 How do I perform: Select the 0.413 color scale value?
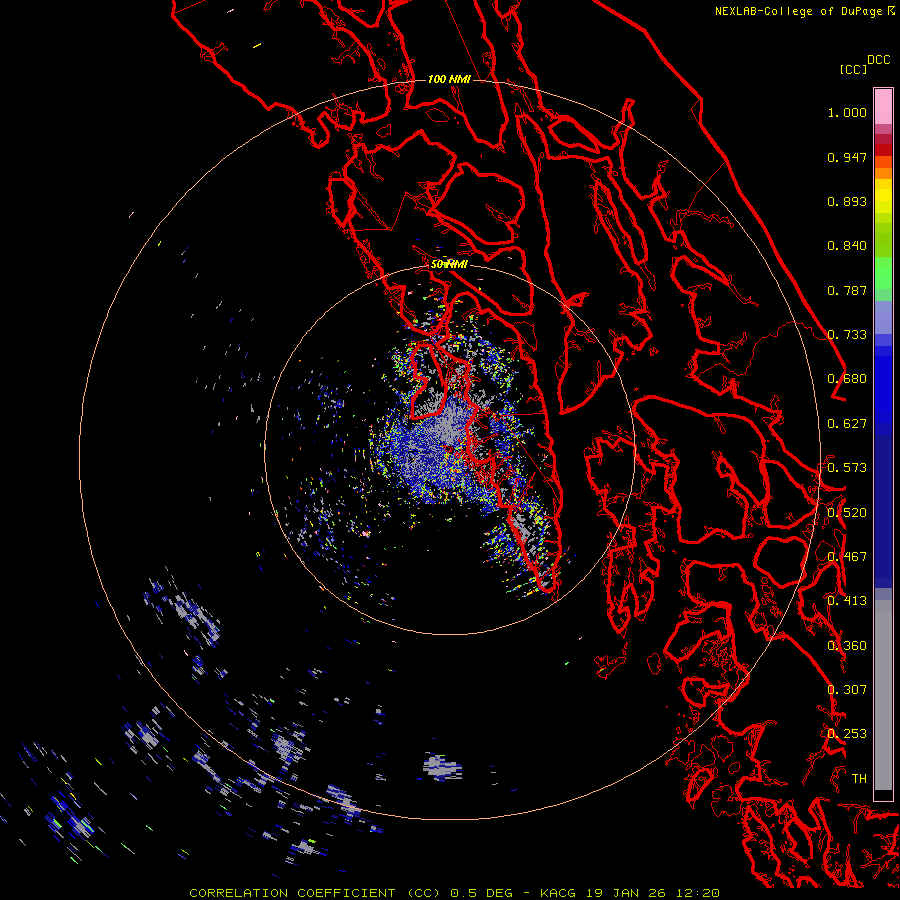click(847, 601)
